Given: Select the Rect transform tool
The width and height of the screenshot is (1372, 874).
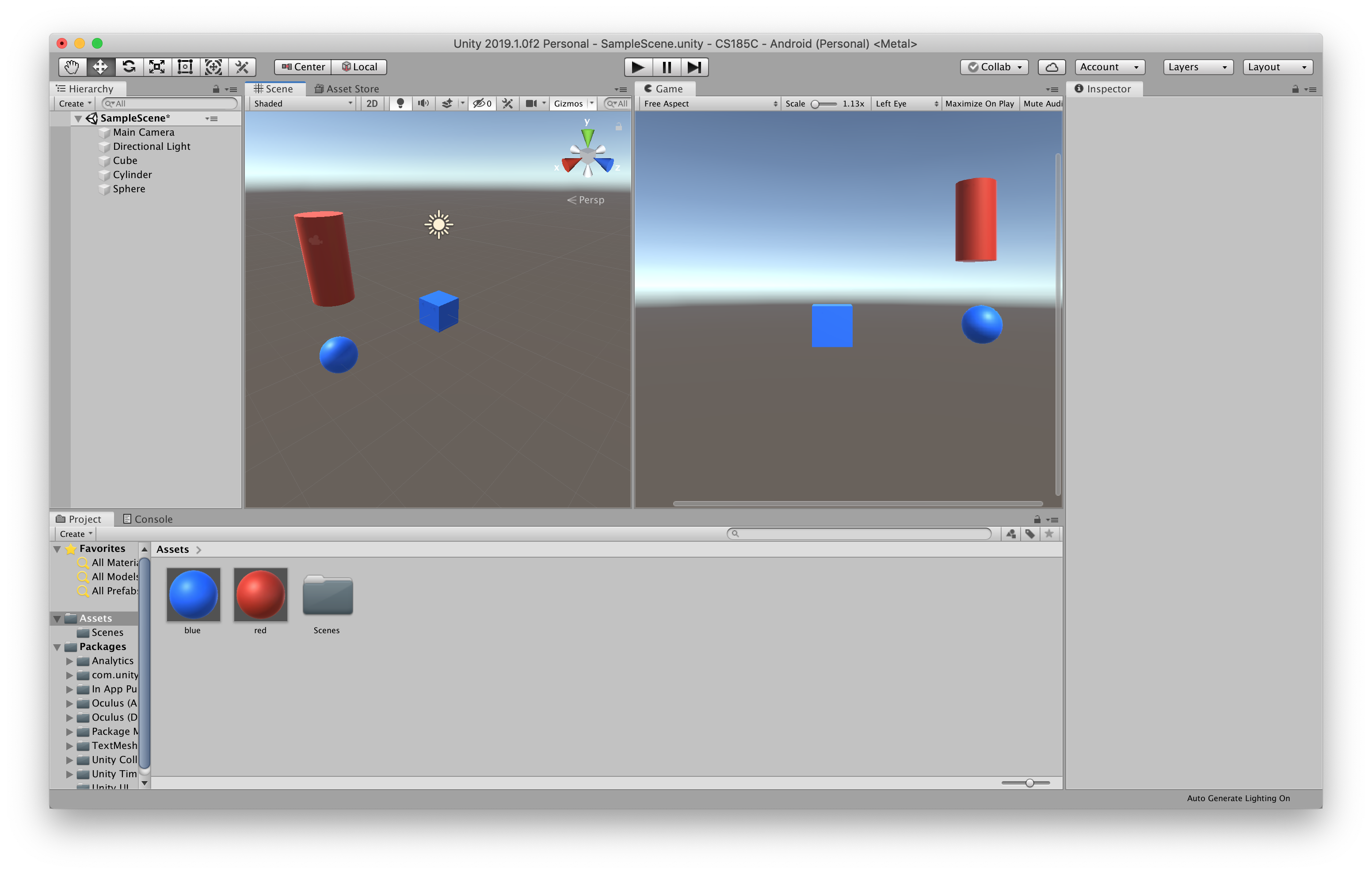Looking at the screenshot, I should click(x=185, y=67).
